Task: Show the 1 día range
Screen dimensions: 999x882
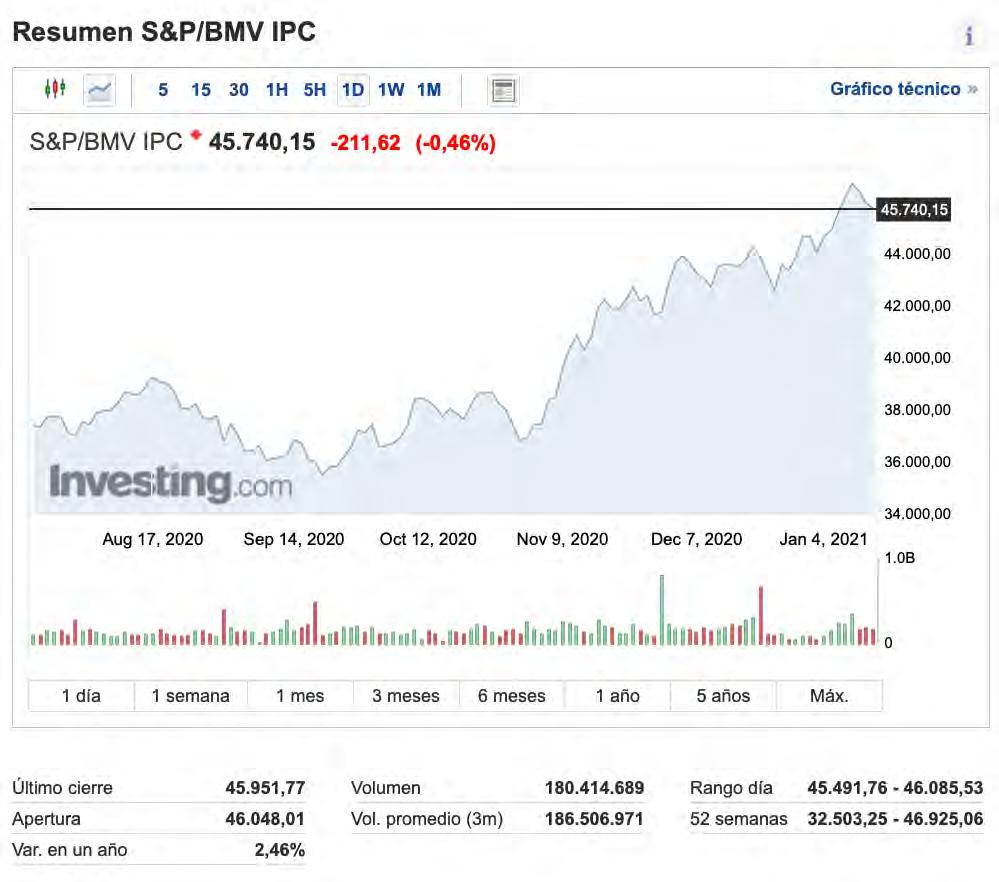Action: click(82, 696)
